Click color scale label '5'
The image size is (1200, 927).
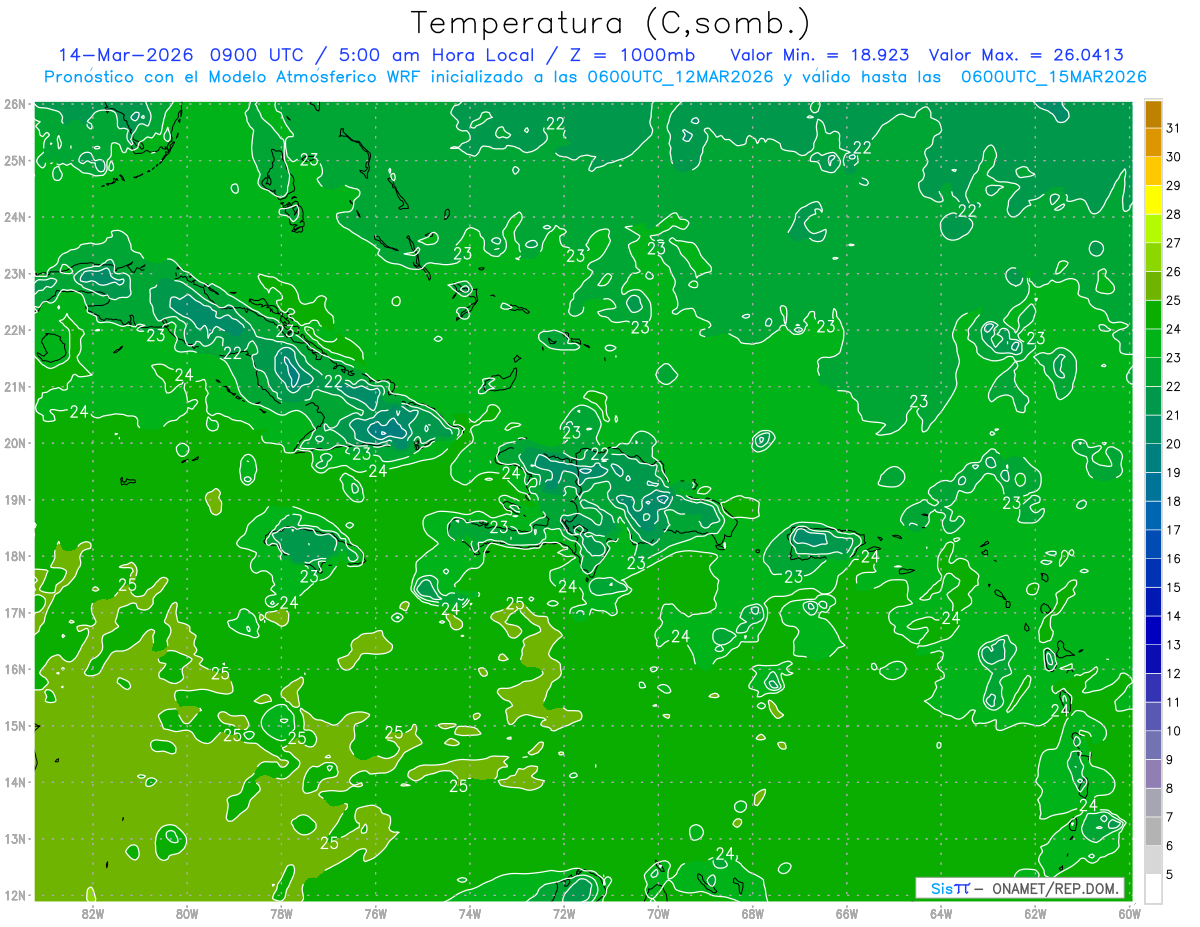1170,874
